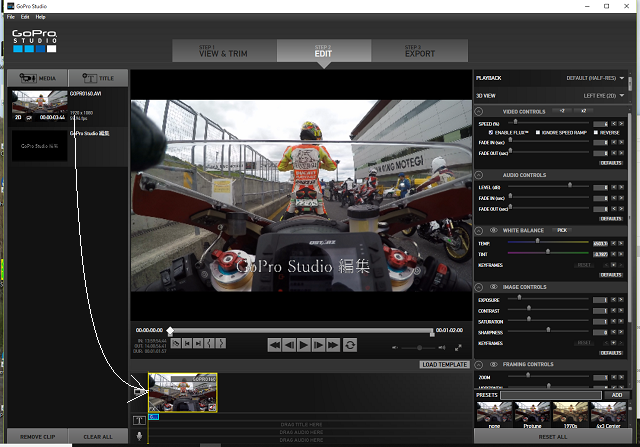Screen dimensions: 640x447
Task: Collapse the Video Controls section
Action: pos(479,111)
